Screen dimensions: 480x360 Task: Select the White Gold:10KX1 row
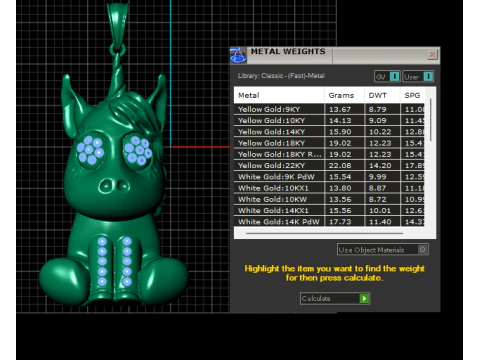click(329, 188)
